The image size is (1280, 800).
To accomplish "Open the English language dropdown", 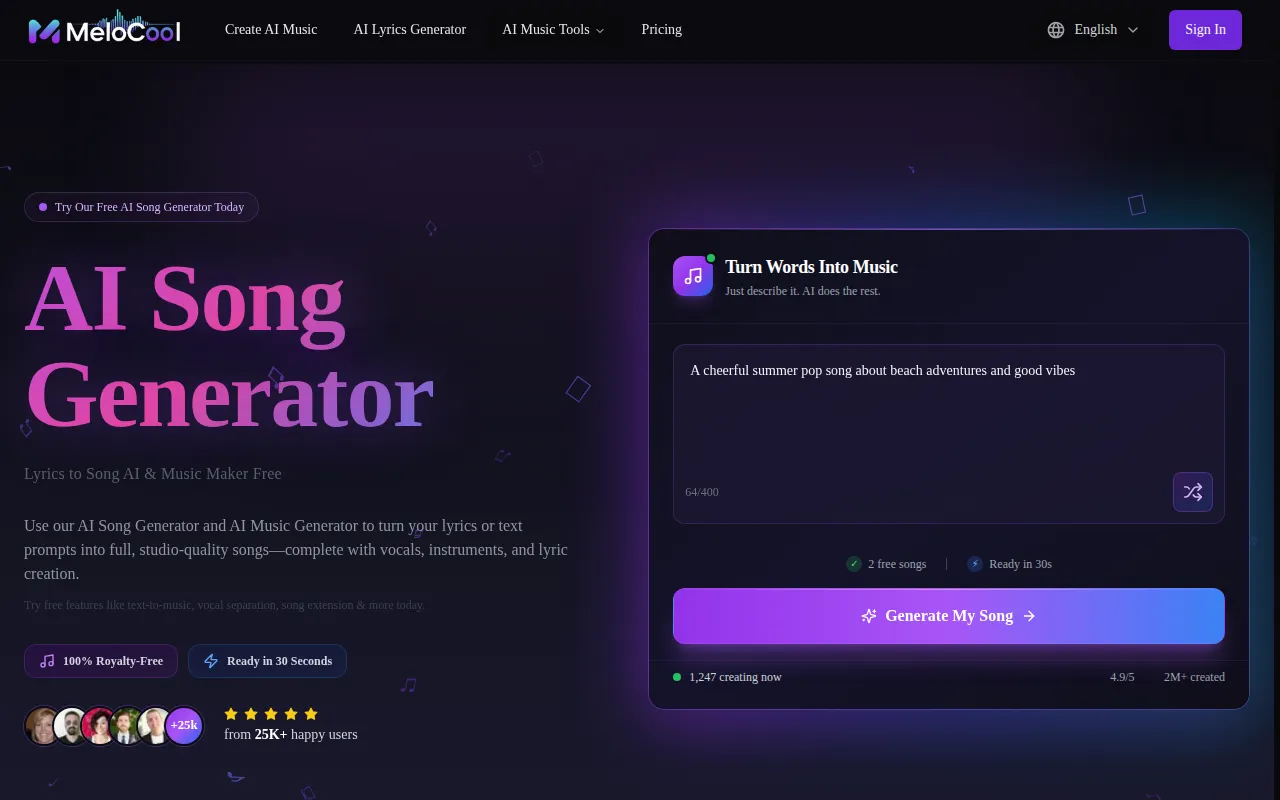I will point(1093,30).
